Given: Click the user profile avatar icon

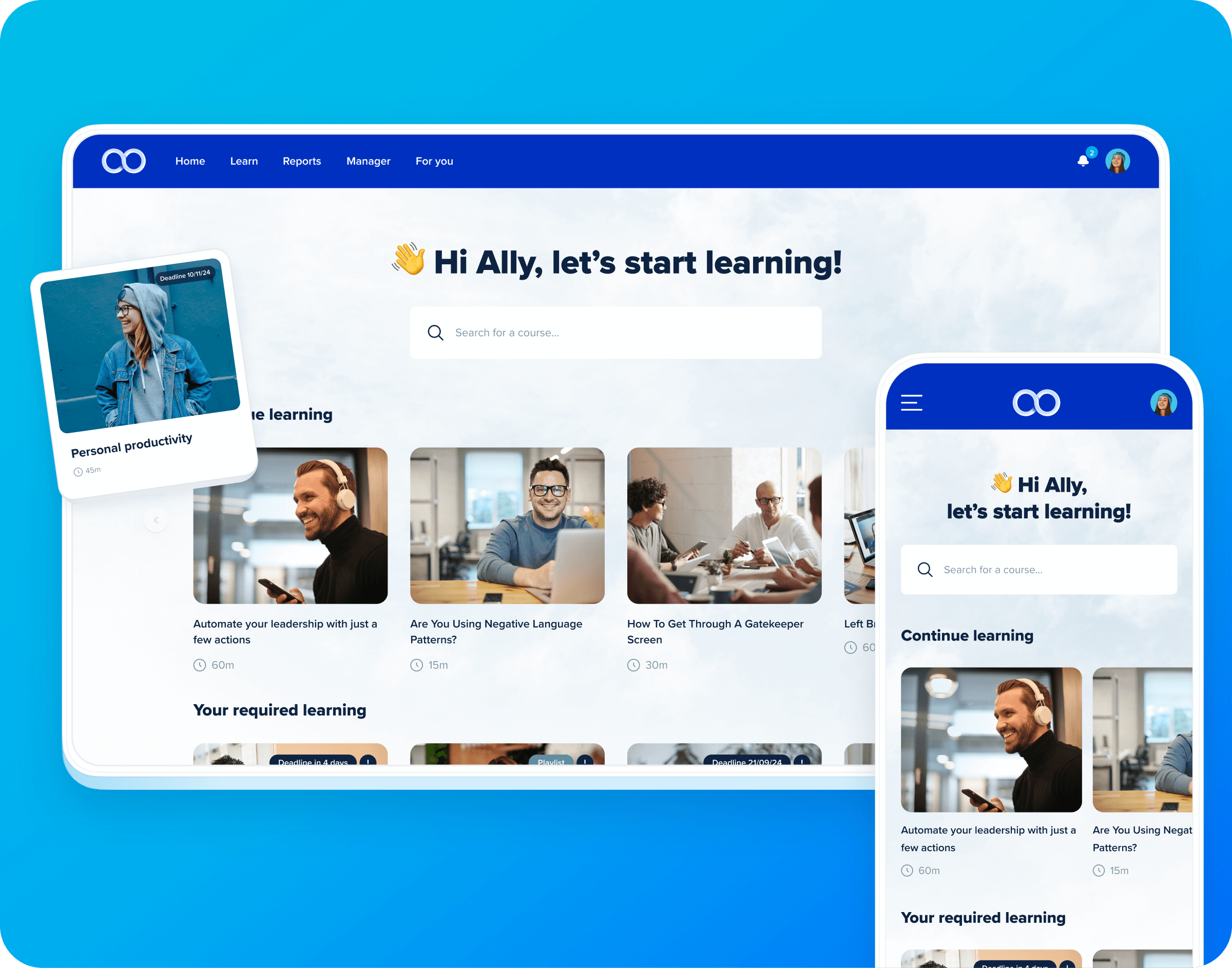Looking at the screenshot, I should point(1118,160).
